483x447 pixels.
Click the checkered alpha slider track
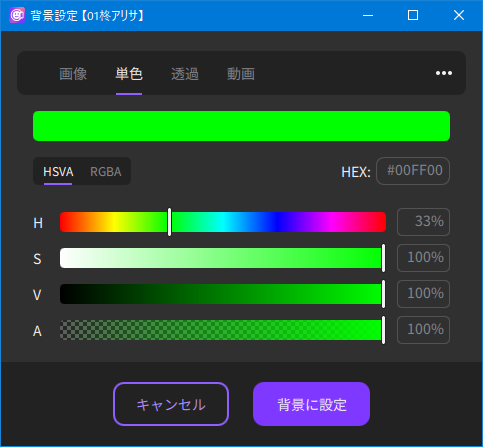pyautogui.click(x=223, y=330)
